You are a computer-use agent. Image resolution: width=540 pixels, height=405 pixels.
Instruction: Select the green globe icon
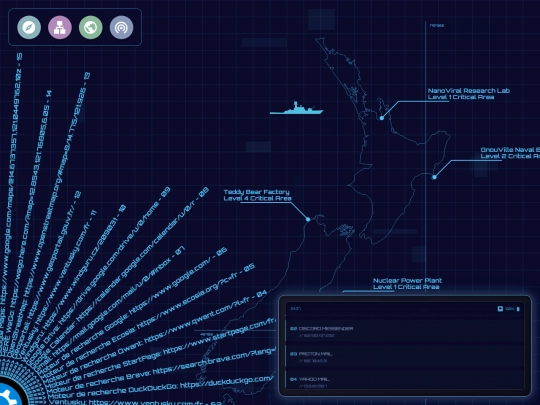click(91, 27)
